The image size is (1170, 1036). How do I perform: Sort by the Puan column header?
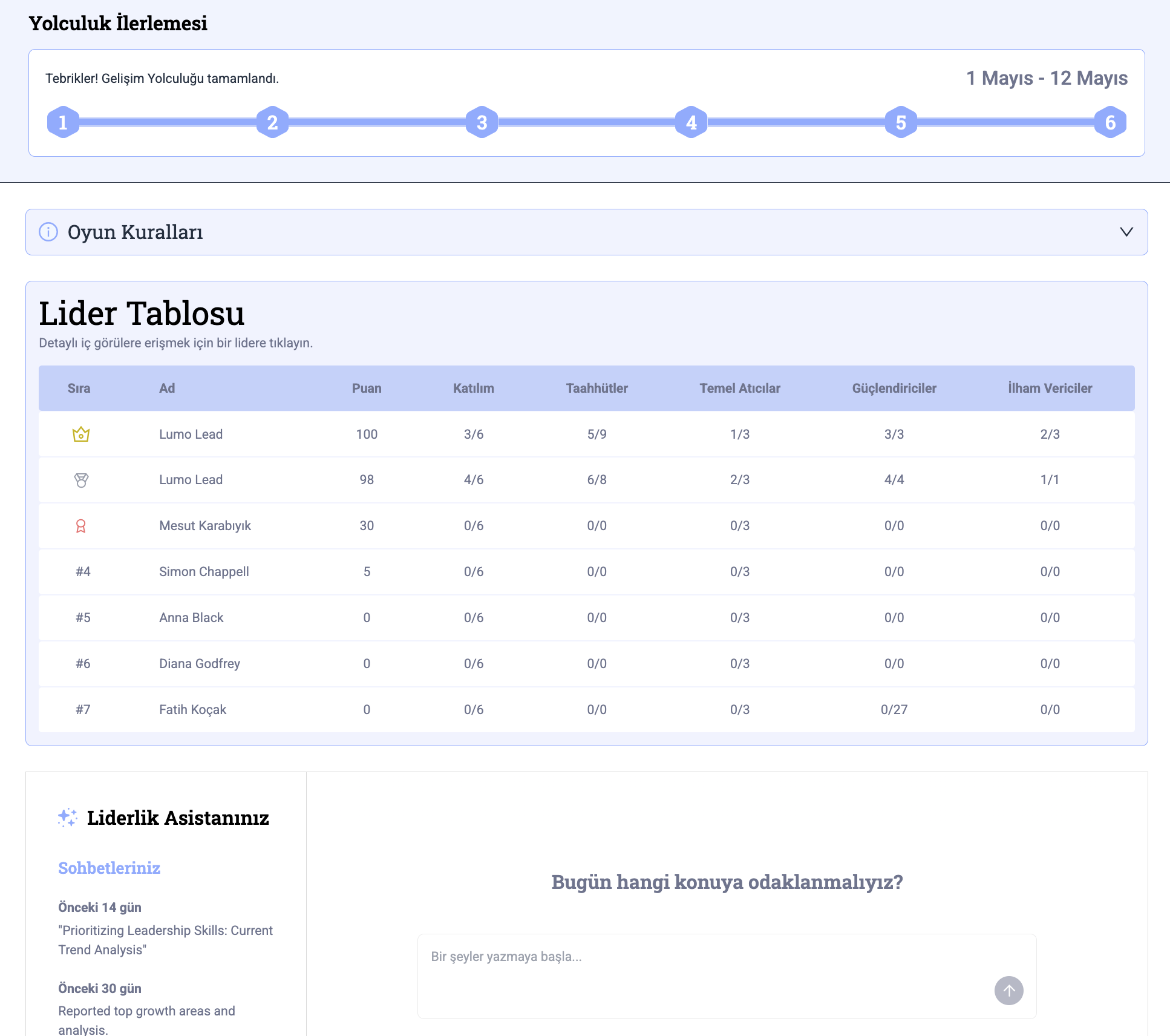click(x=367, y=388)
